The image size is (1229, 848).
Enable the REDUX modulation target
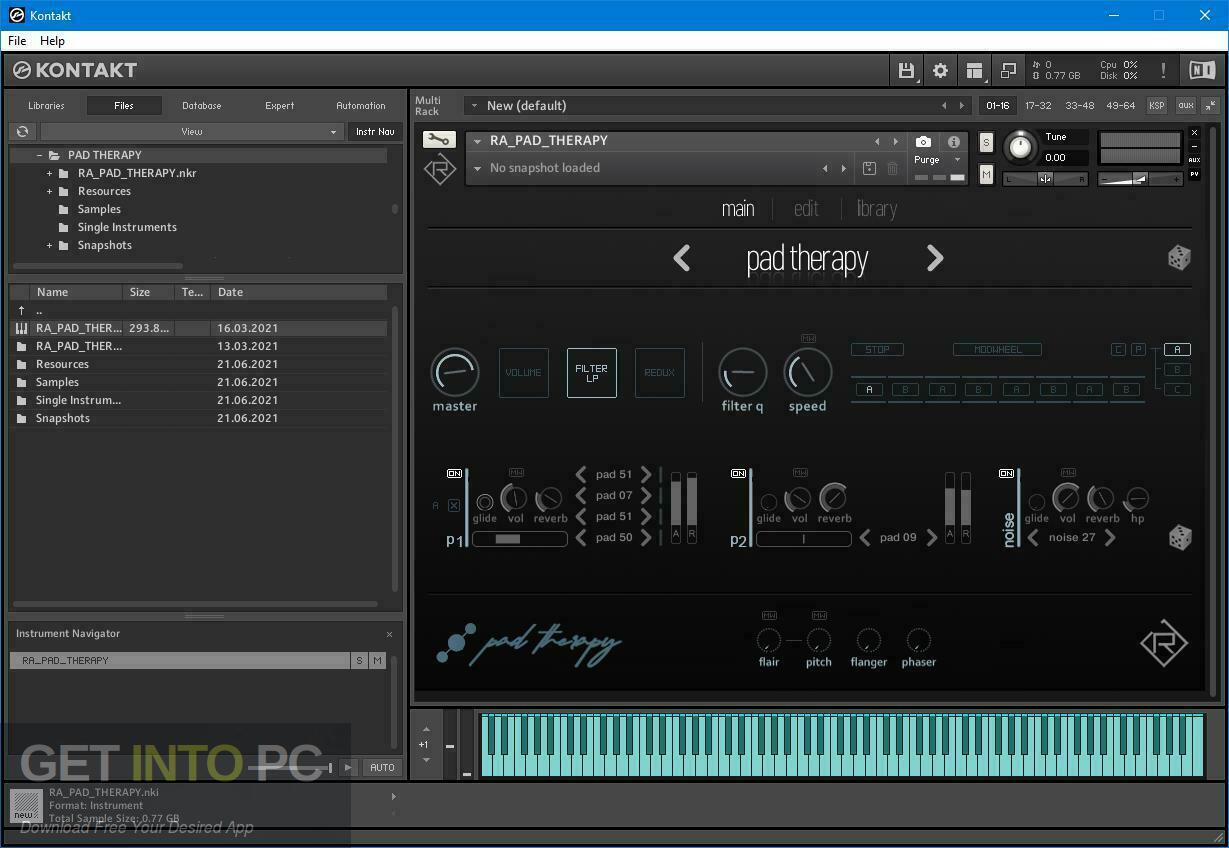tap(660, 372)
